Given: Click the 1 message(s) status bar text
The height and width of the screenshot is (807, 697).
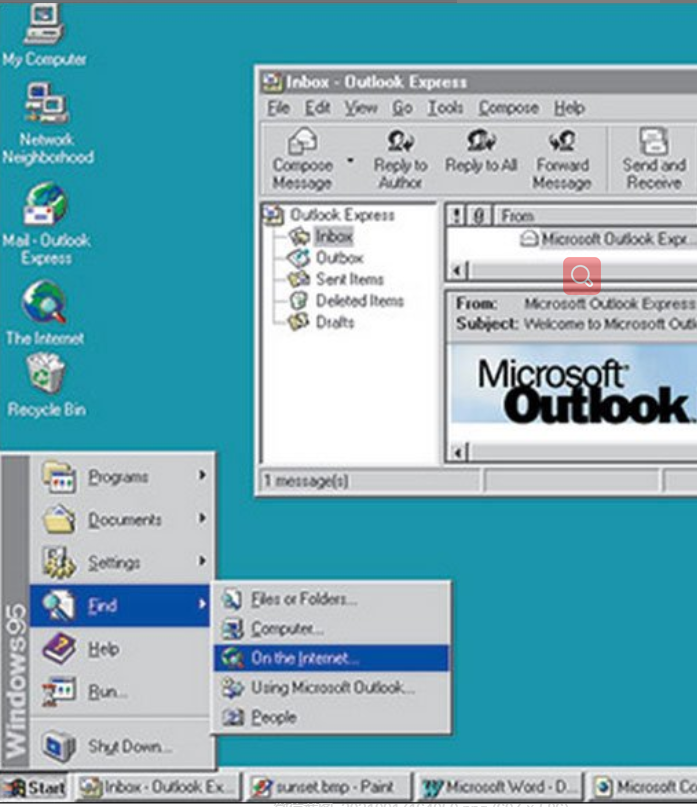Looking at the screenshot, I should (x=306, y=481).
